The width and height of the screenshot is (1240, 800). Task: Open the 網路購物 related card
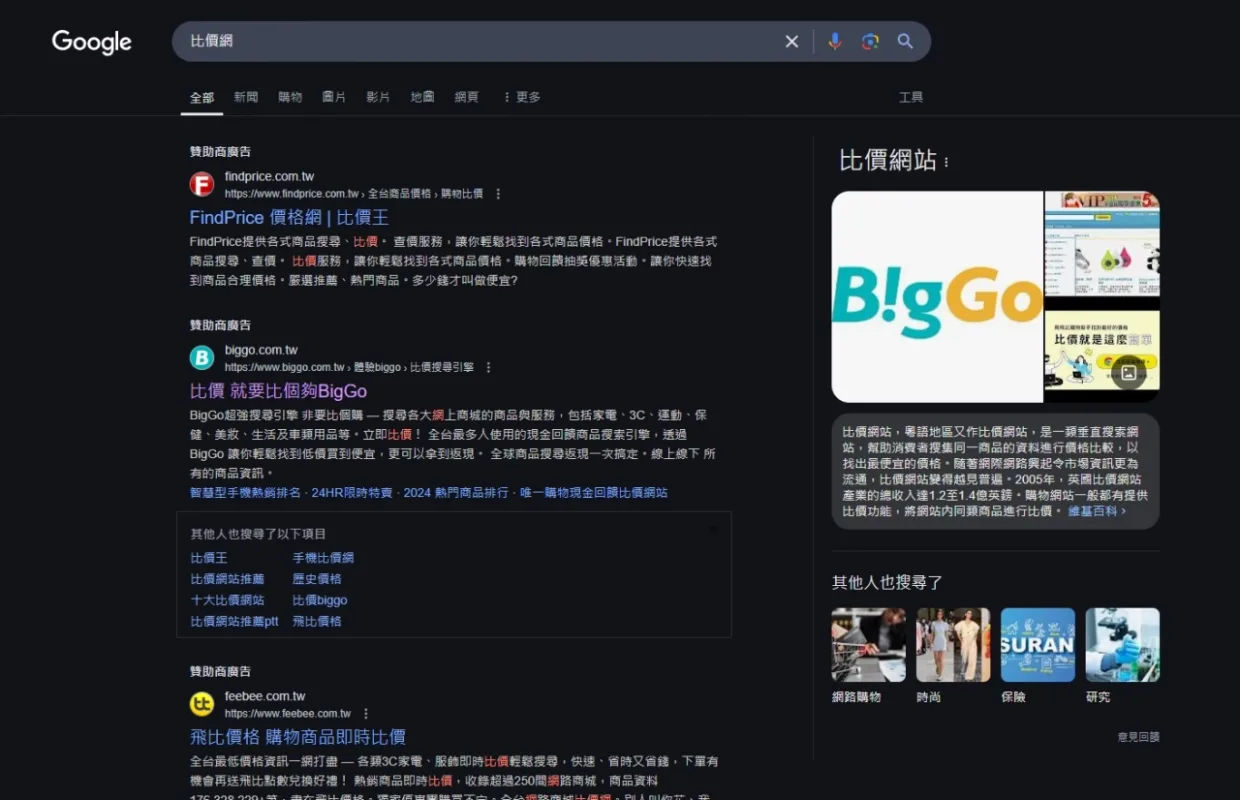tap(869, 656)
